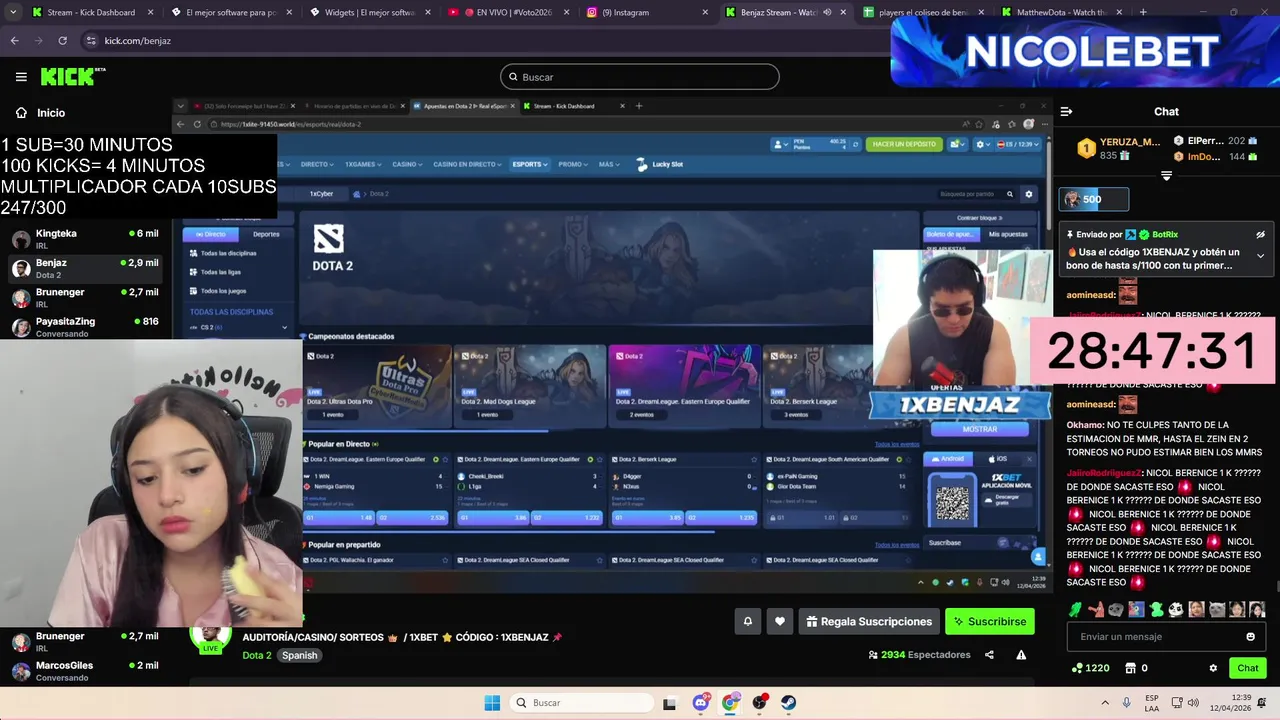Click the green Kick logo
The width and height of the screenshot is (1280, 720).
pos(72,76)
